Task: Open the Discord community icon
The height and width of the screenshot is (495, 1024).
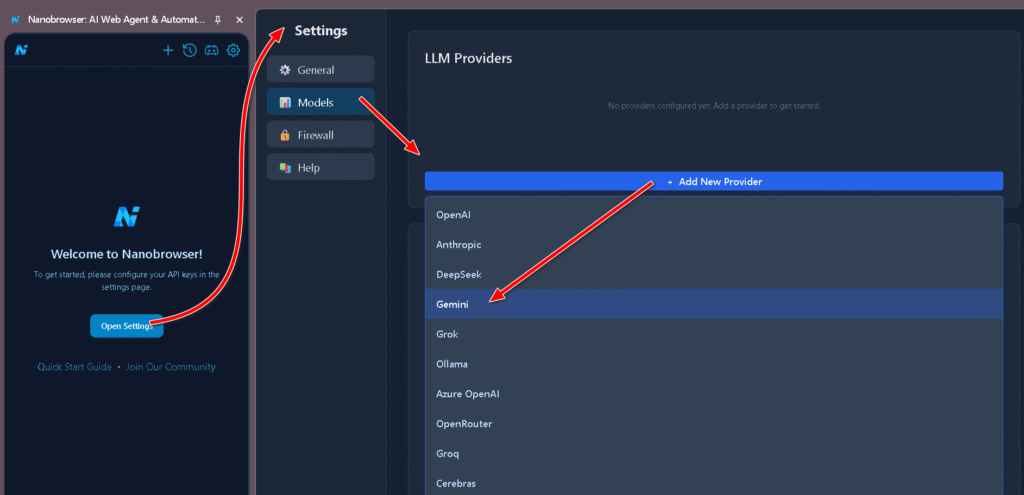Action: (212, 50)
